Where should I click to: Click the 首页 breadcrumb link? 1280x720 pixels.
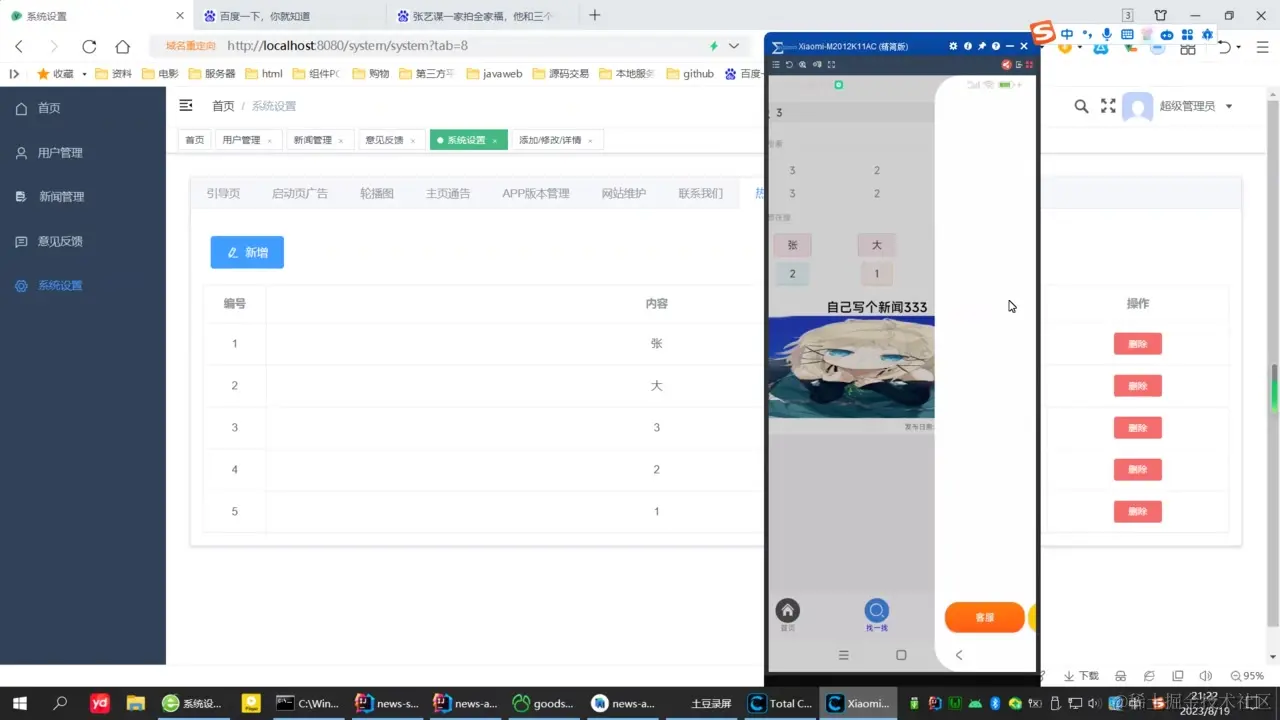click(x=223, y=106)
